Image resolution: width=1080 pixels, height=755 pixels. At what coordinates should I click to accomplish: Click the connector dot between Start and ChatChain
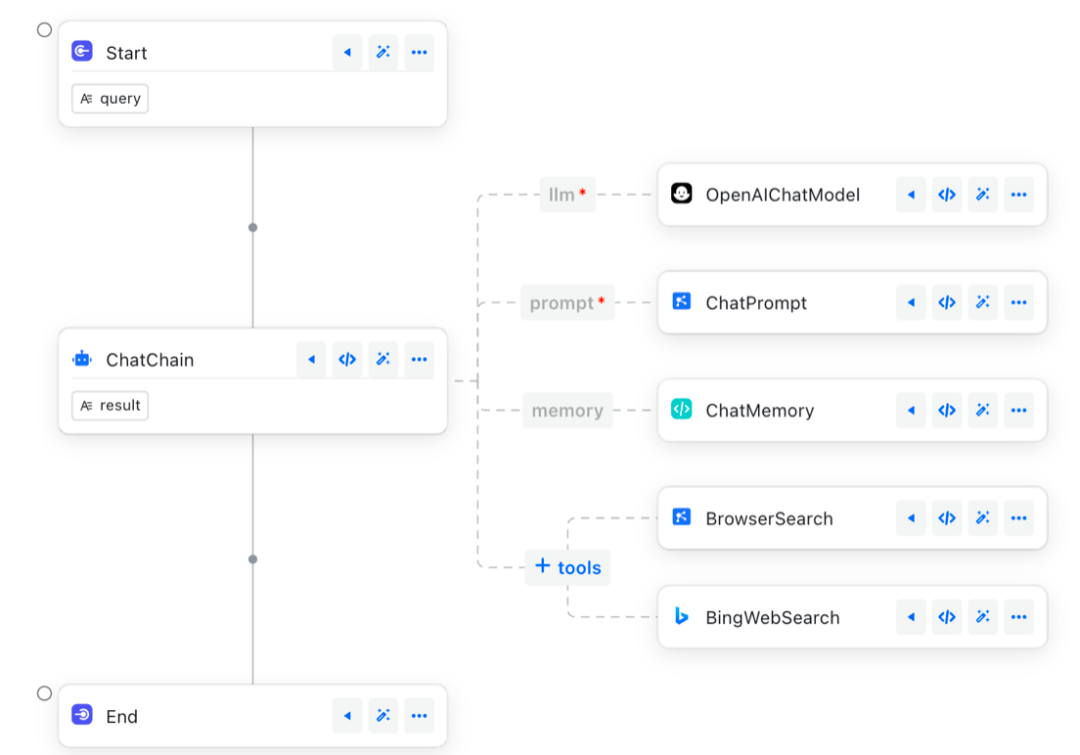pyautogui.click(x=253, y=228)
